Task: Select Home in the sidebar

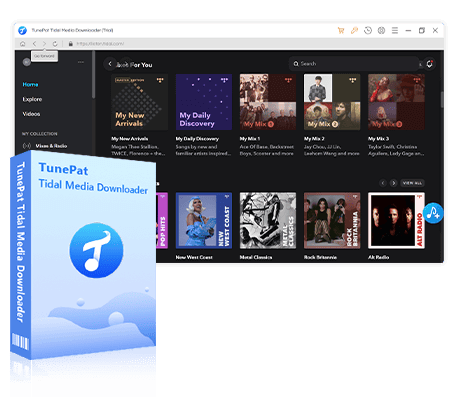Action: pos(30,84)
